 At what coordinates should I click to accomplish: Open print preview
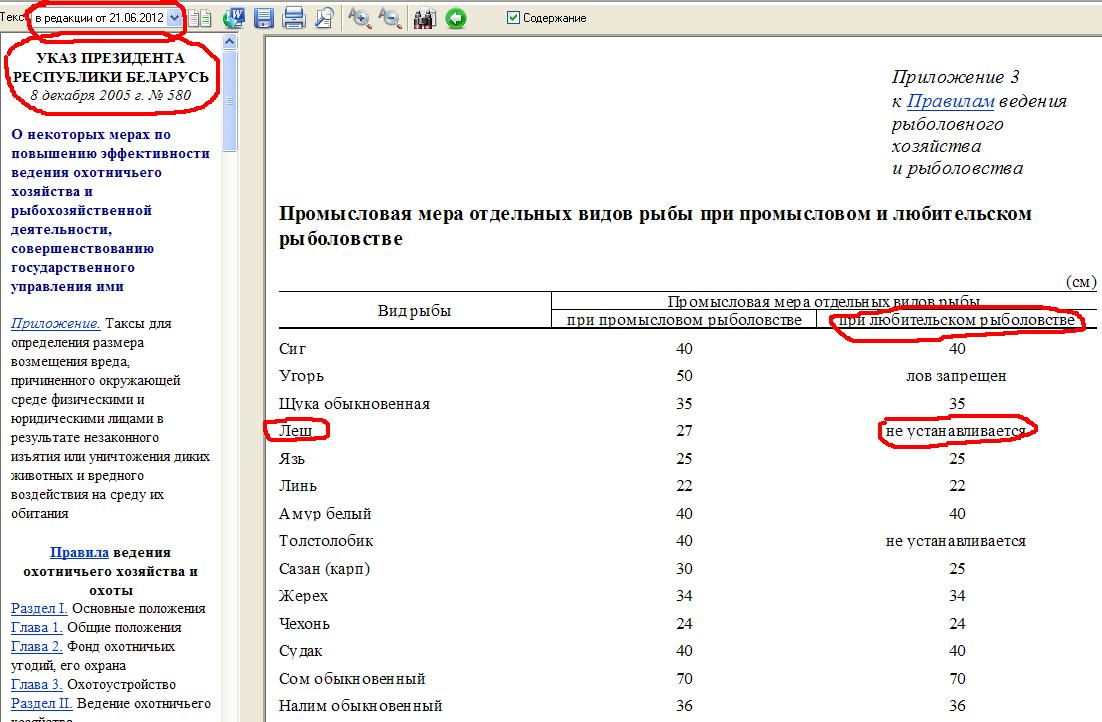[324, 18]
